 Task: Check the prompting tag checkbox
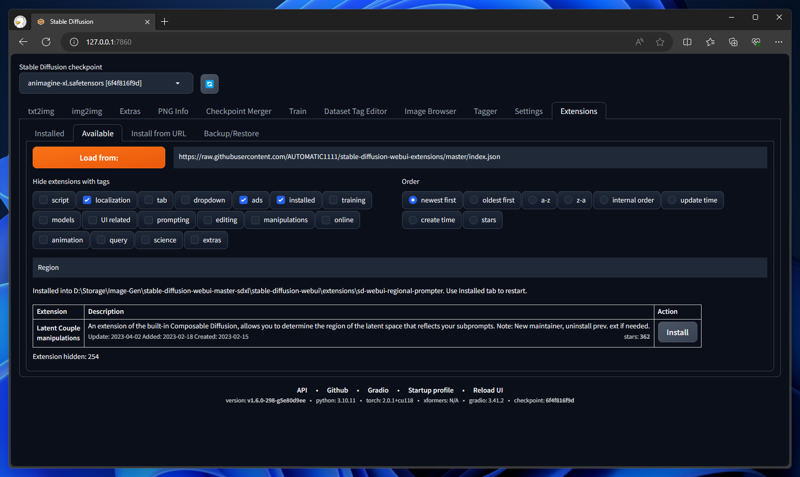click(x=148, y=220)
